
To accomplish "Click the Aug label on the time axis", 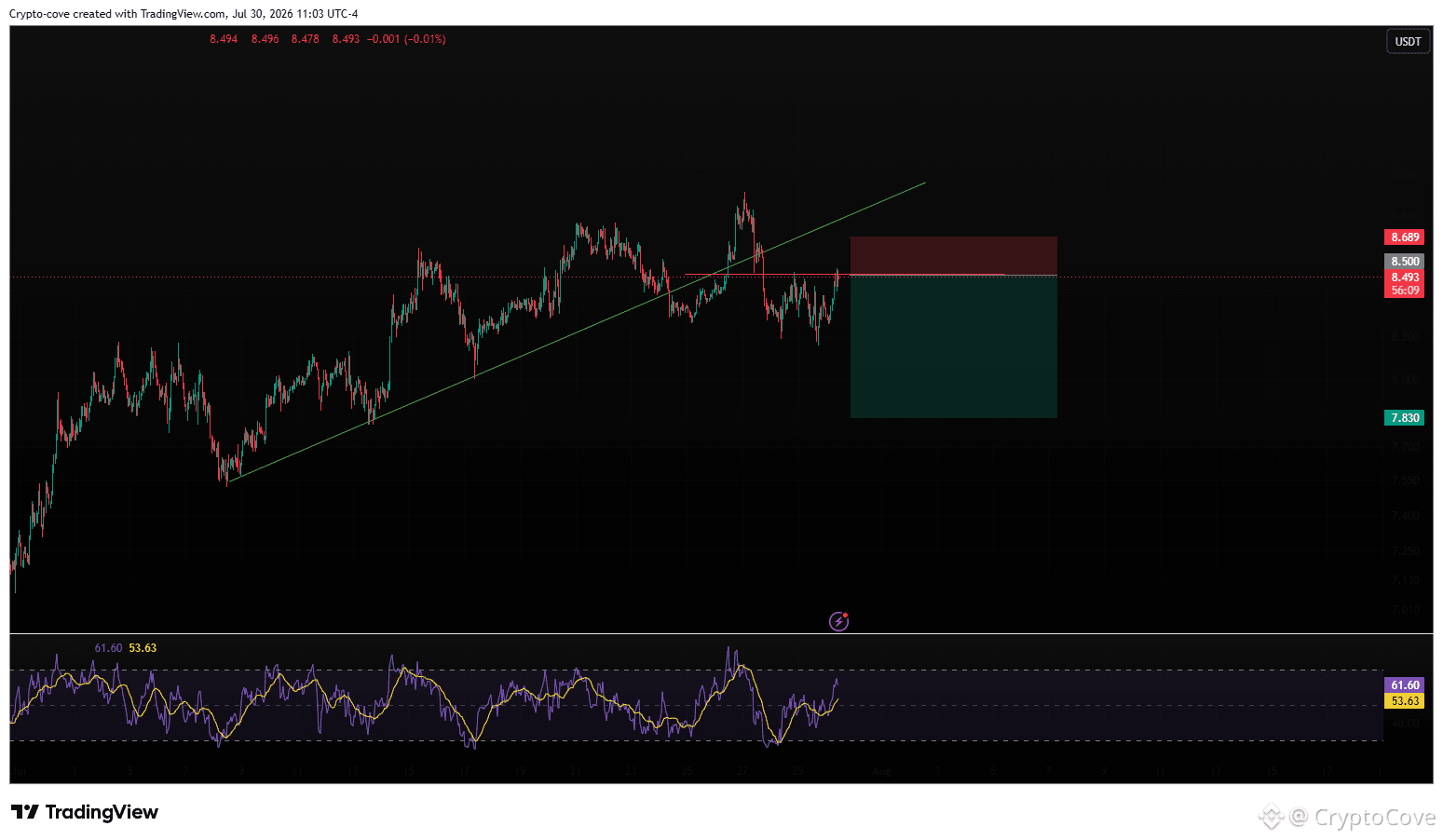I will pos(881,771).
